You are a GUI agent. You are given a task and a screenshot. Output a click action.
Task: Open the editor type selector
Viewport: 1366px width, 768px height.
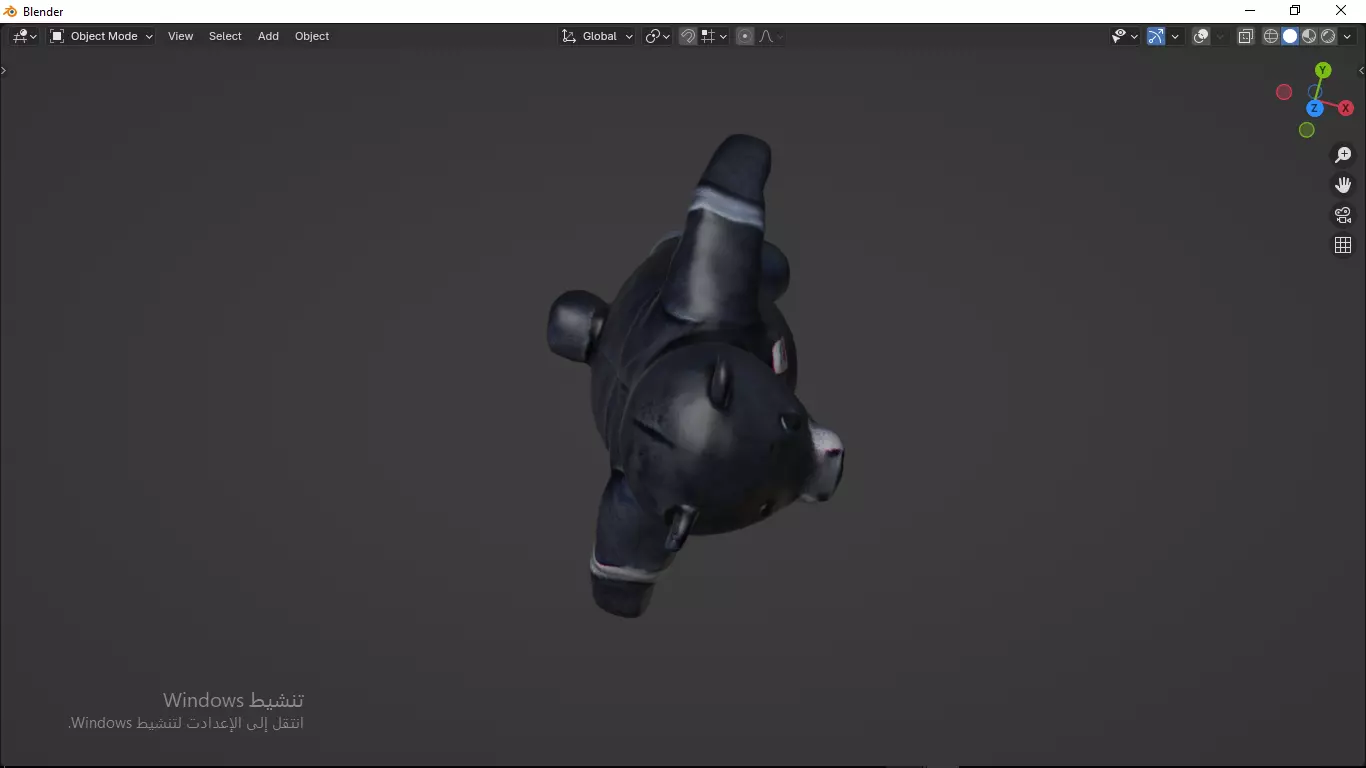click(24, 36)
